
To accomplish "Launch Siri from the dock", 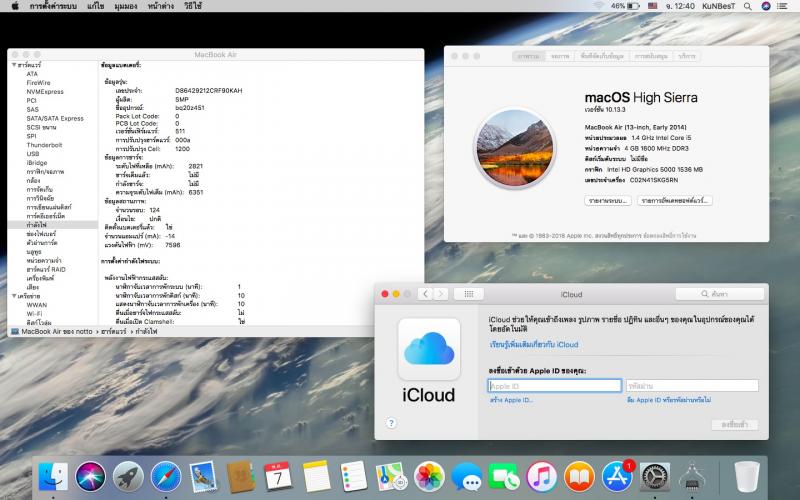I will click(91, 475).
